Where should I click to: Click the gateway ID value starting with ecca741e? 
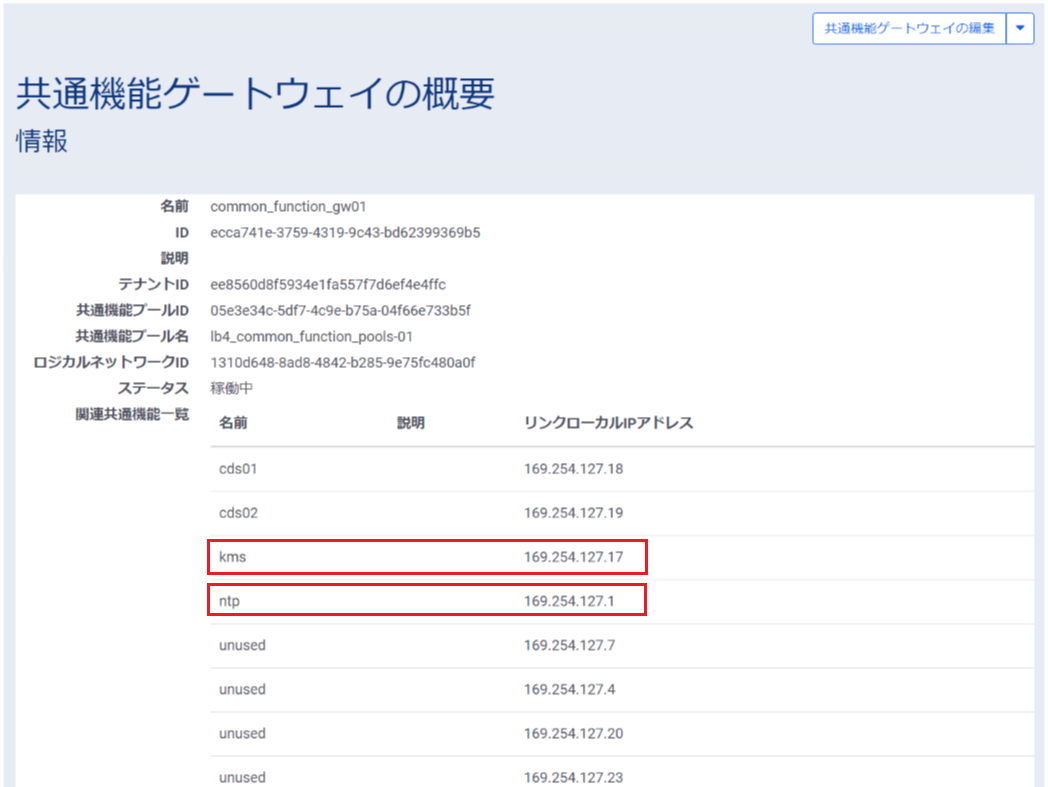click(x=345, y=233)
